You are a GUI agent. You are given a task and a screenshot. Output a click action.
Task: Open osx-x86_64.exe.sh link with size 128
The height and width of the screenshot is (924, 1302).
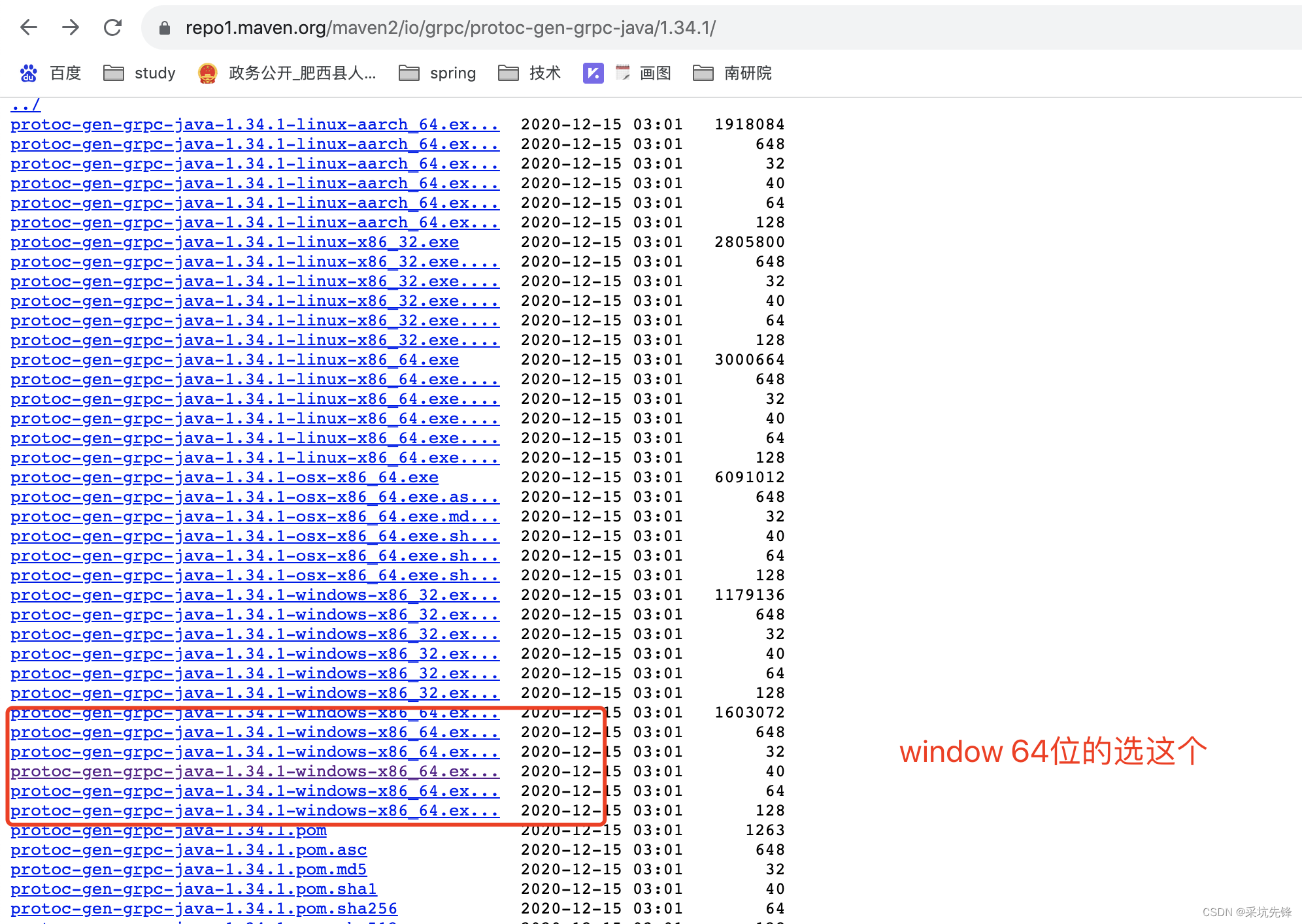click(255, 575)
